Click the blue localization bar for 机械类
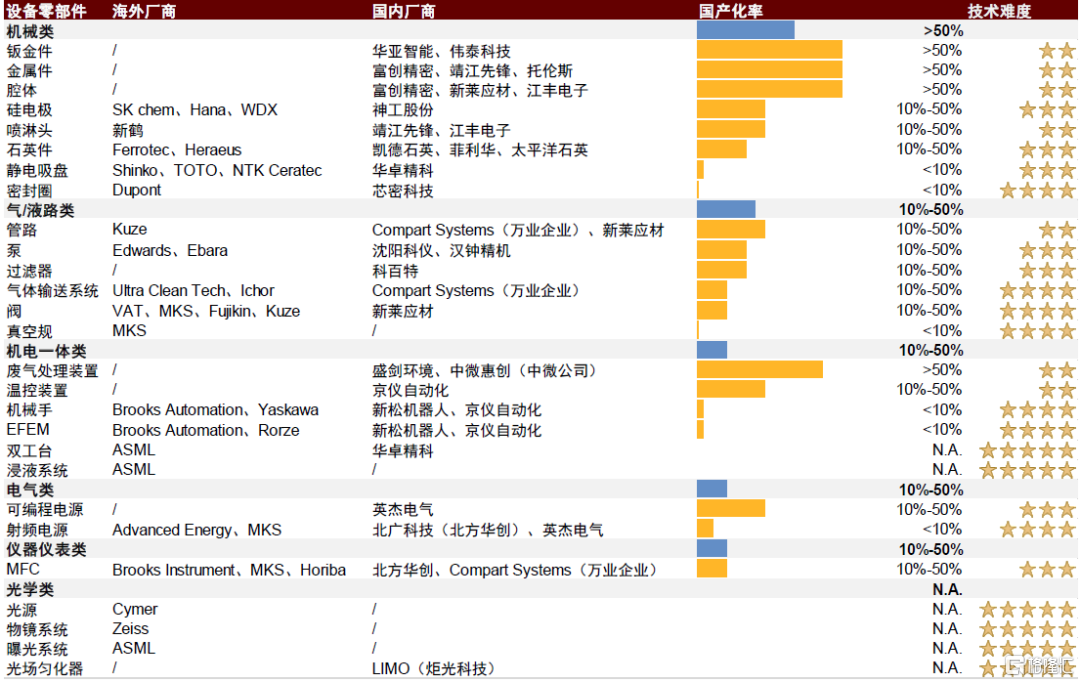This screenshot has height=682, width=1080. click(745, 30)
